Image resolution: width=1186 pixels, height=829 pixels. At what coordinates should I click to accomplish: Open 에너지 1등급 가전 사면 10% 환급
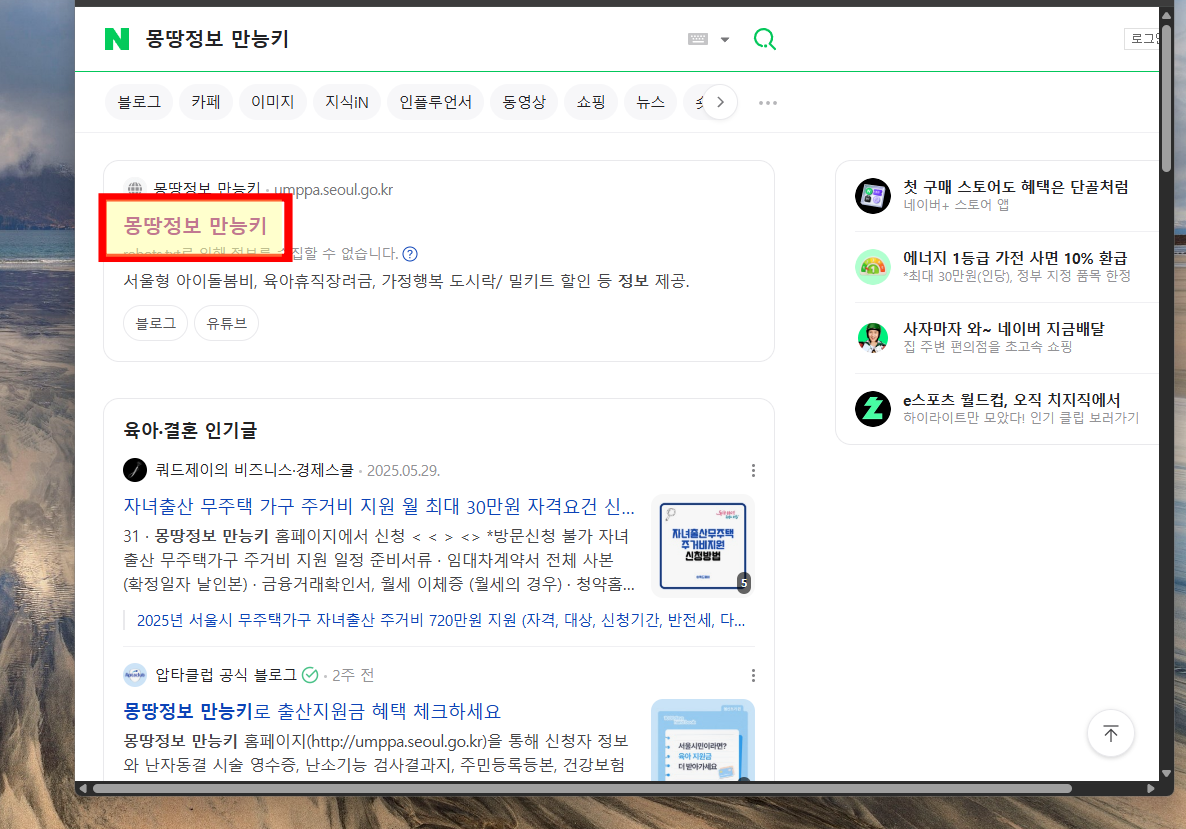[1015, 258]
